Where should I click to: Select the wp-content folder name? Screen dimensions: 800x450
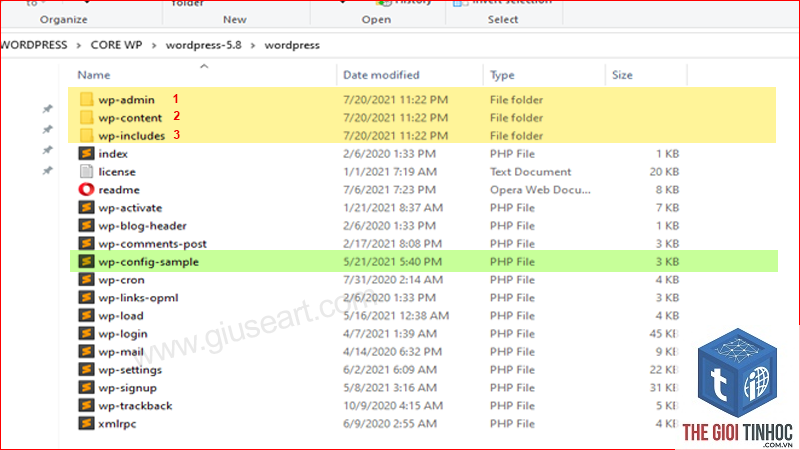coord(130,117)
